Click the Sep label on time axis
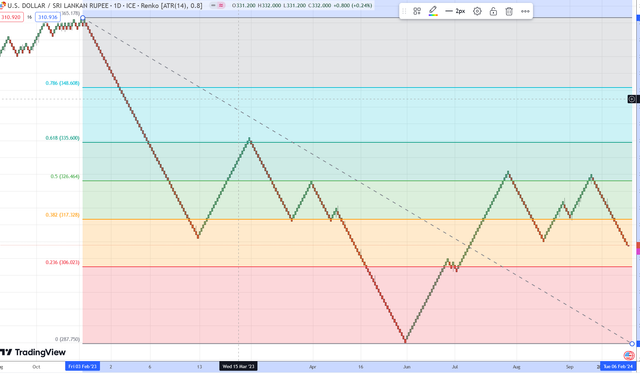The width and height of the screenshot is (640, 374). click(570, 367)
